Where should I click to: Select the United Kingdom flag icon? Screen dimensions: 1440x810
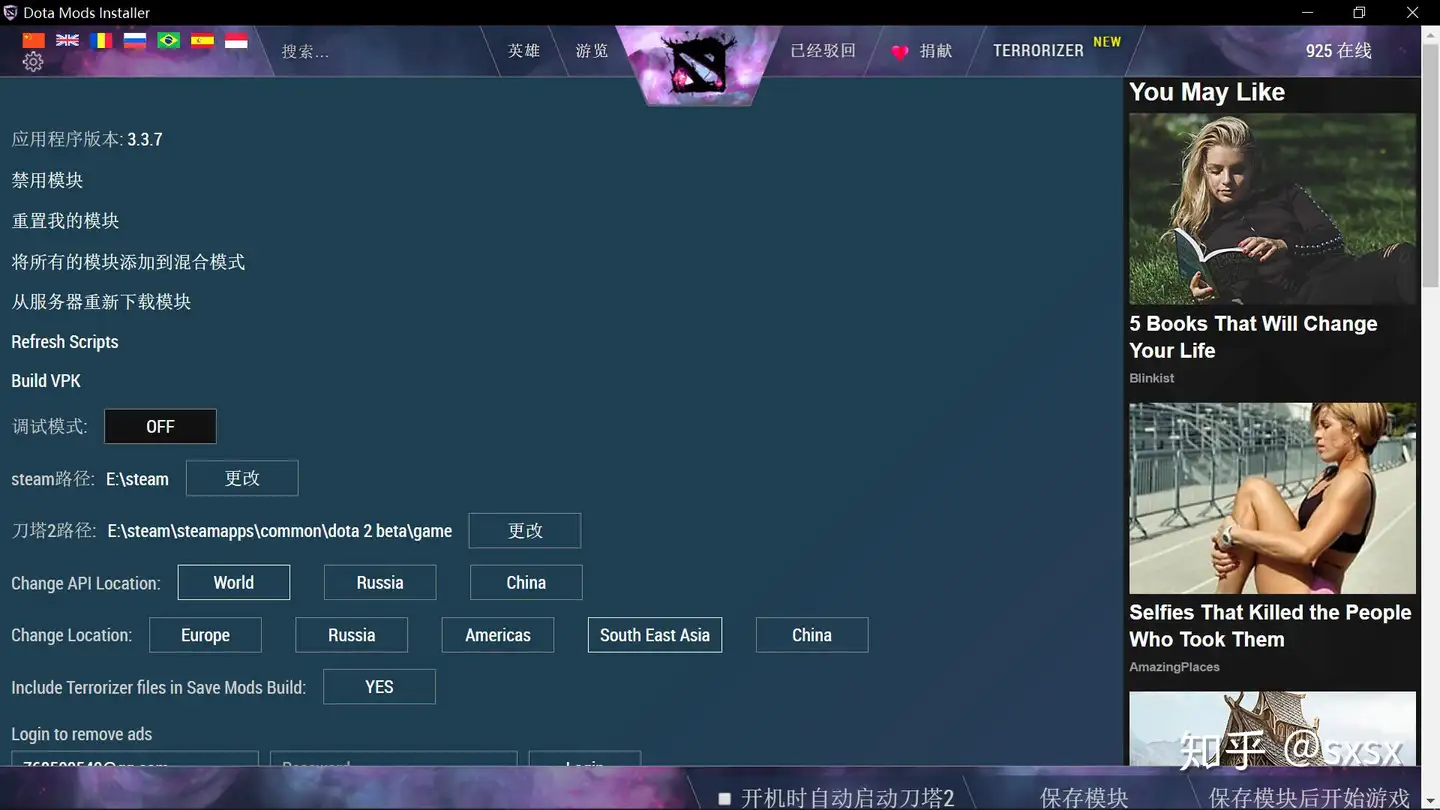[x=67, y=40]
